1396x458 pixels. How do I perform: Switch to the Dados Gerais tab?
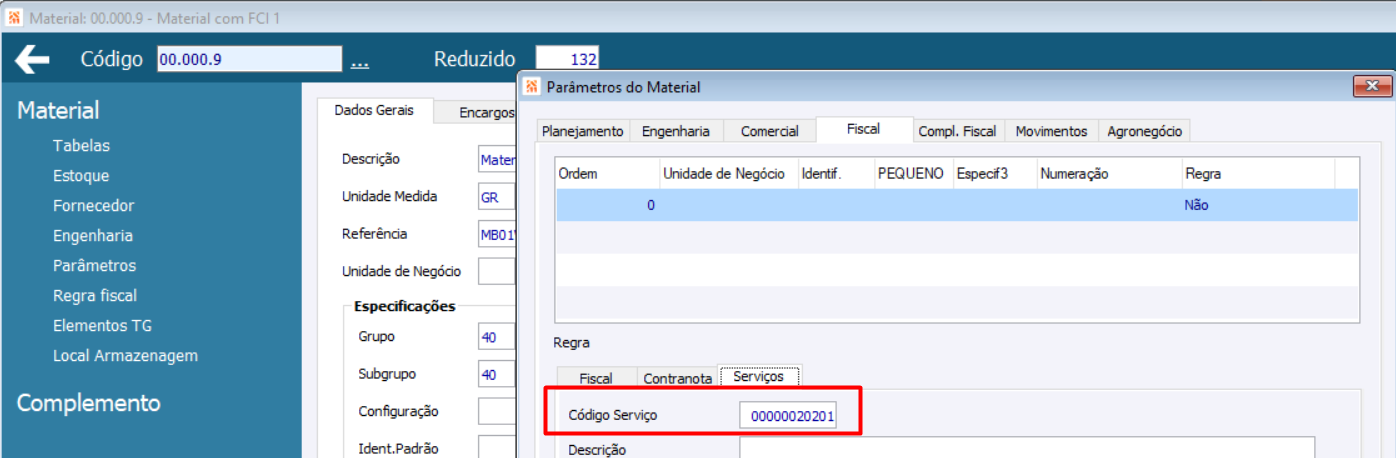pos(374,111)
